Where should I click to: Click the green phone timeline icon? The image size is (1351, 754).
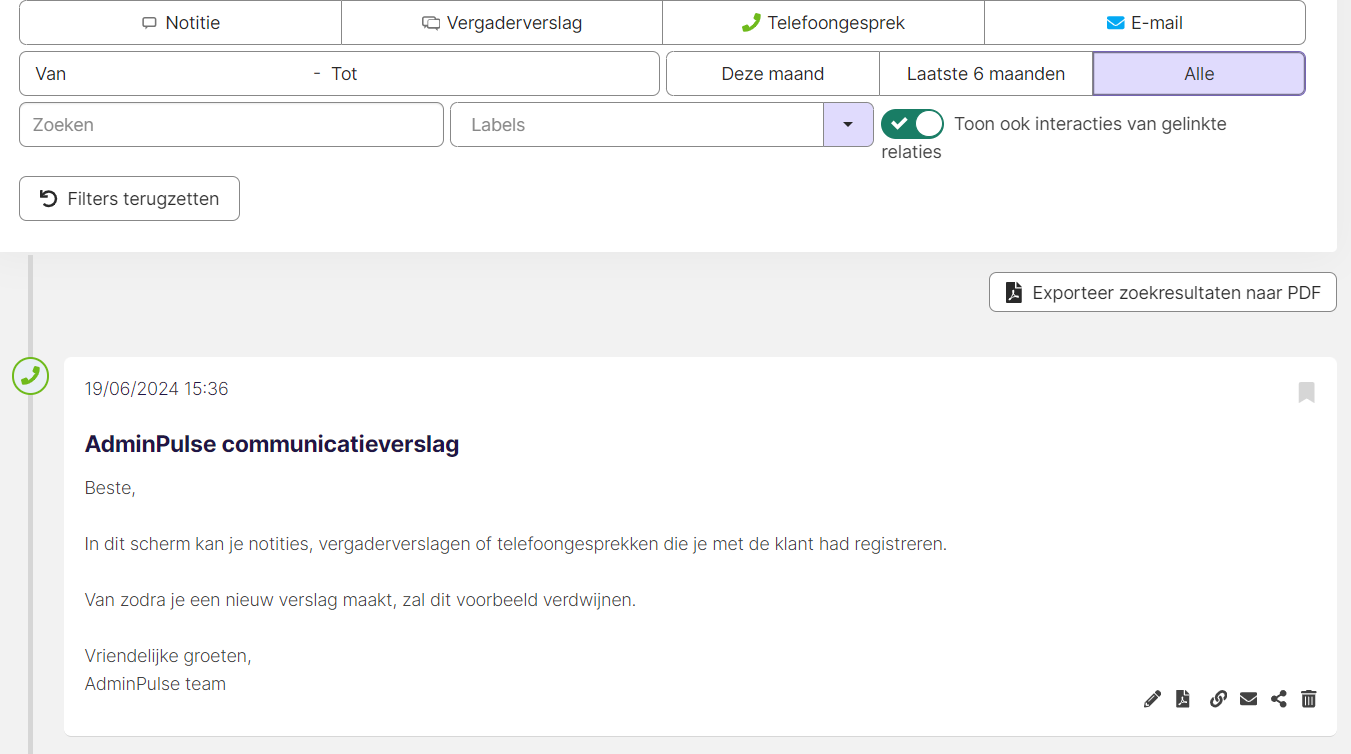click(x=31, y=376)
